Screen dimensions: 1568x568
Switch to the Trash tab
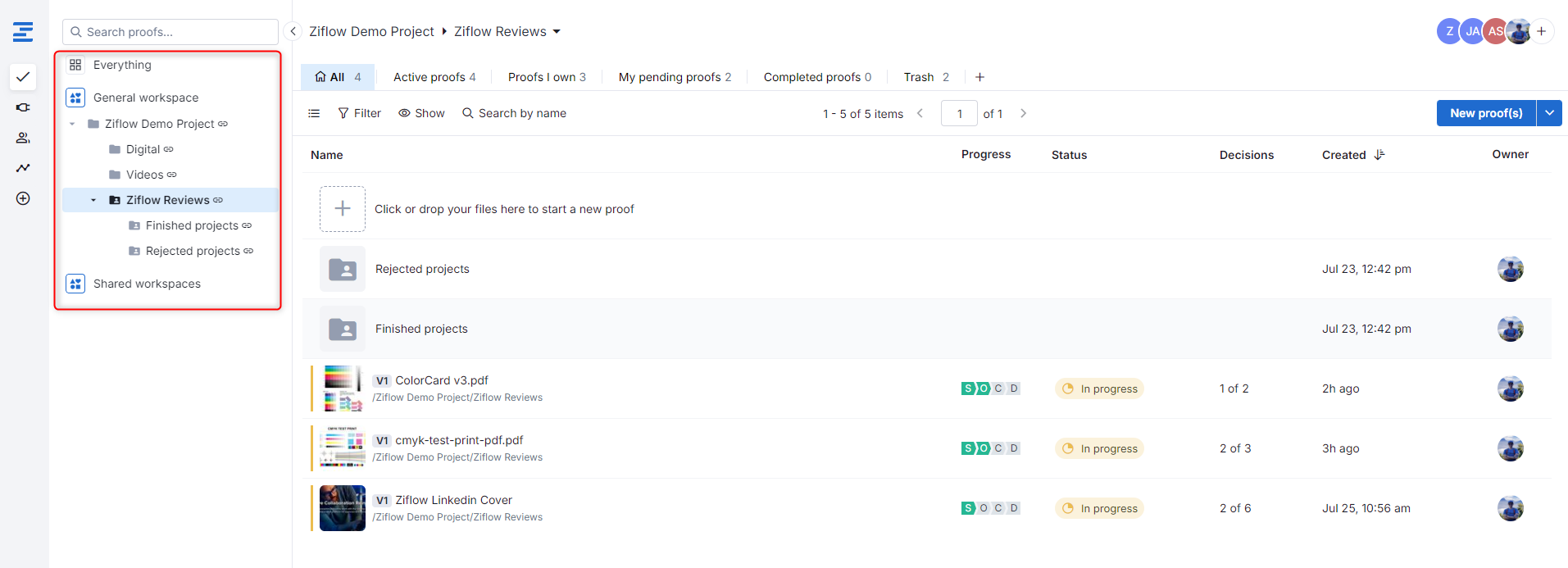point(926,77)
